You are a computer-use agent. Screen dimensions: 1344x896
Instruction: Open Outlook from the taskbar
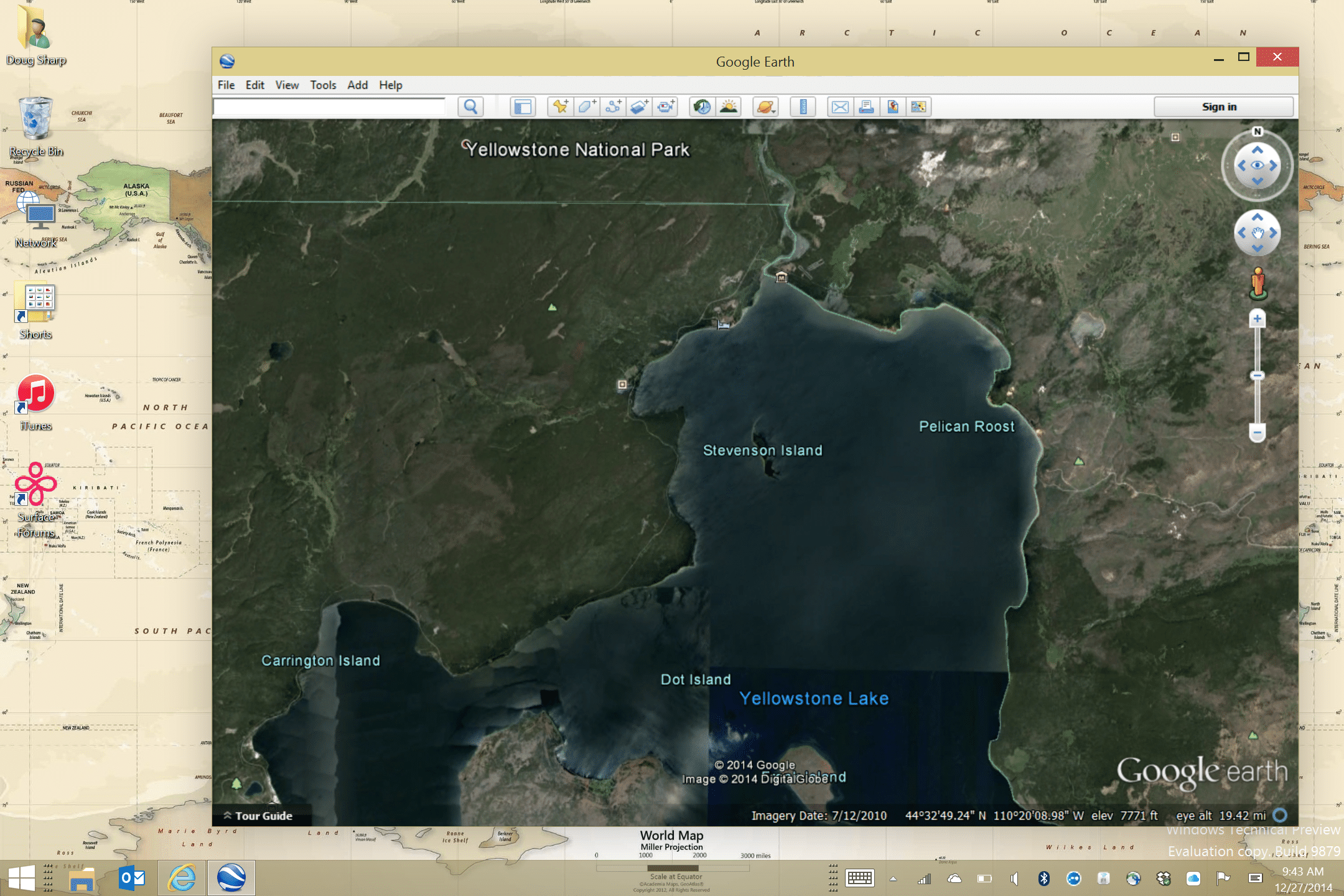click(132, 878)
